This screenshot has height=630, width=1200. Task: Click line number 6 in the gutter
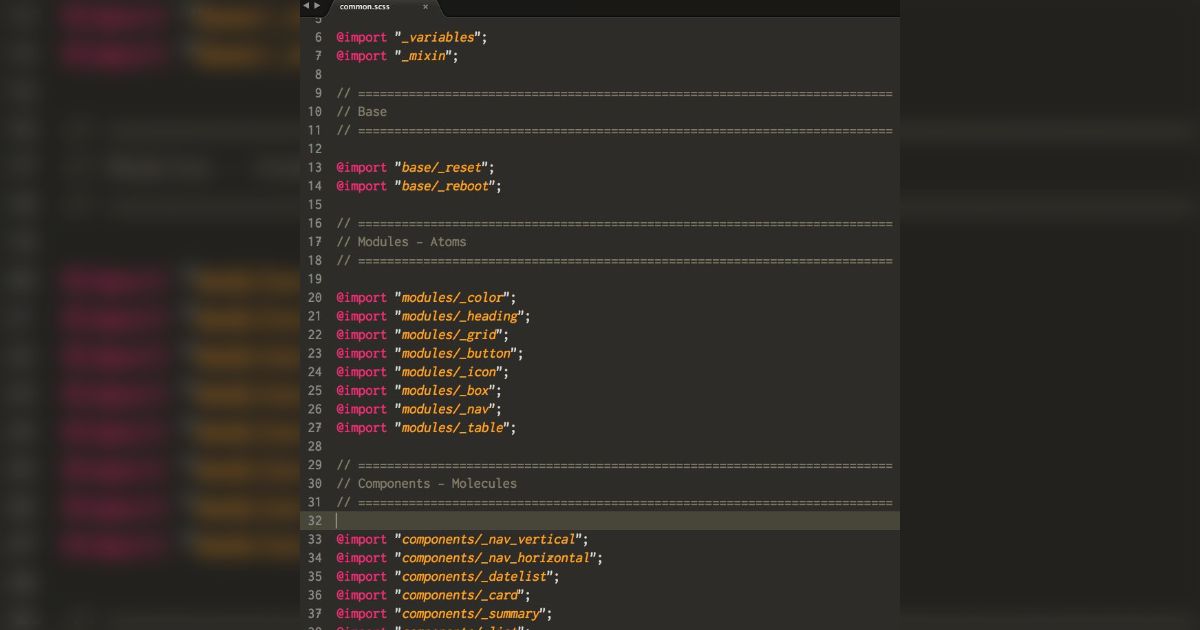[317, 37]
